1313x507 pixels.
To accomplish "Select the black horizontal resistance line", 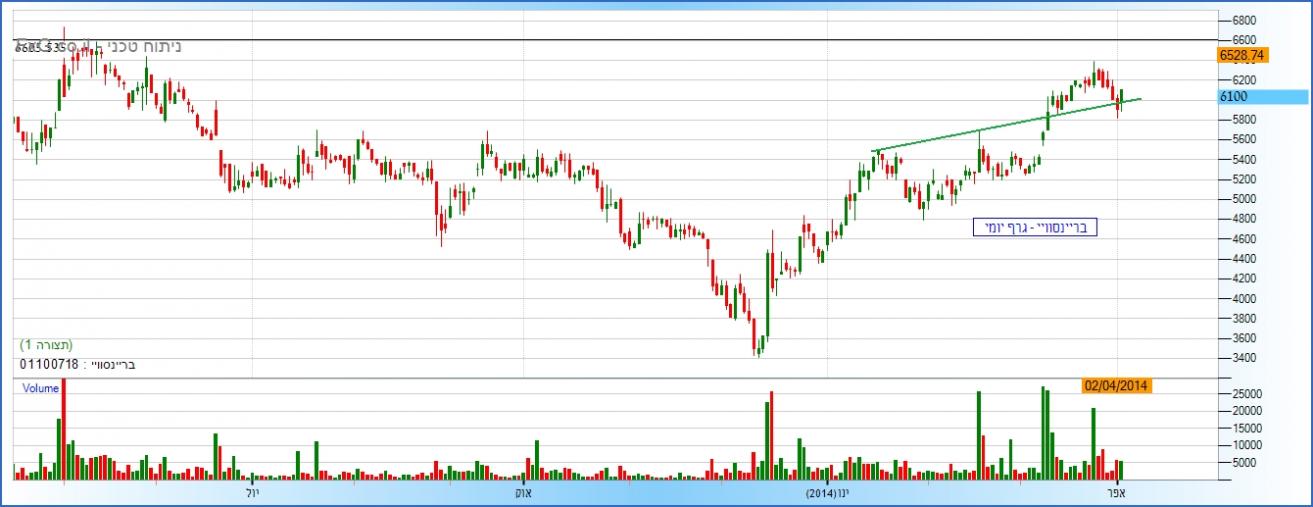I will 600,40.
